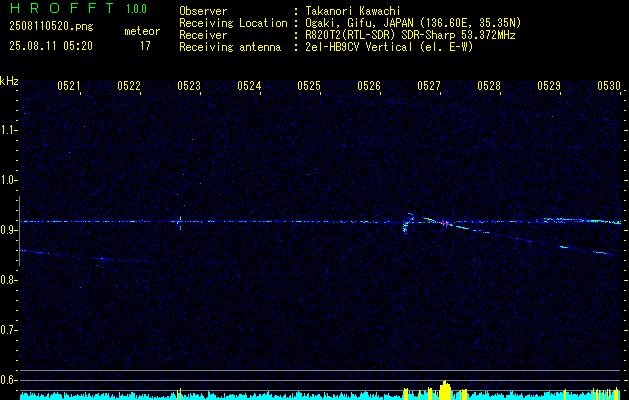
Task: Click the 1.1 kHz axis label
Action: click(x=9, y=130)
